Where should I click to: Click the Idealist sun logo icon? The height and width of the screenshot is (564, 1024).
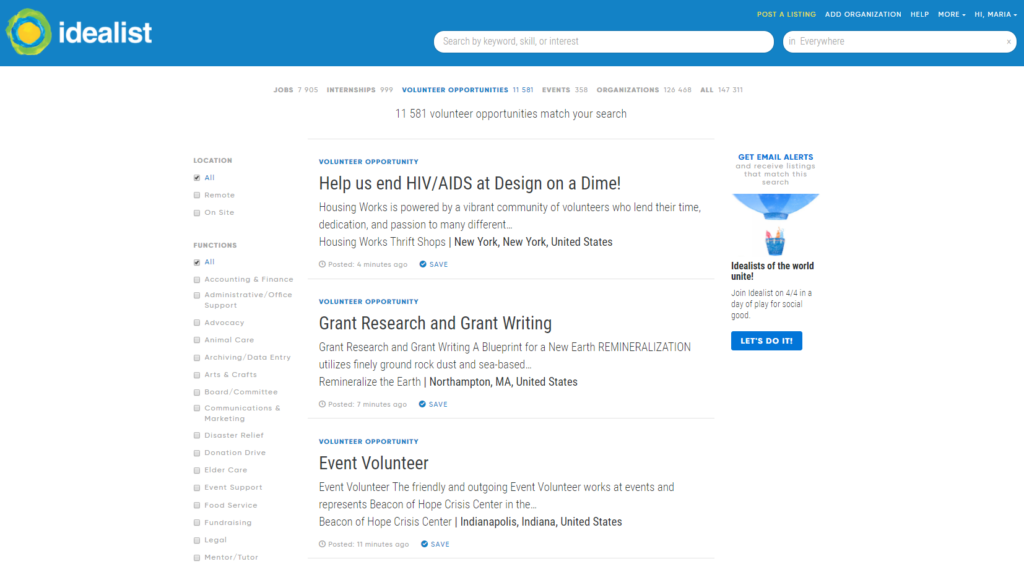(28, 32)
